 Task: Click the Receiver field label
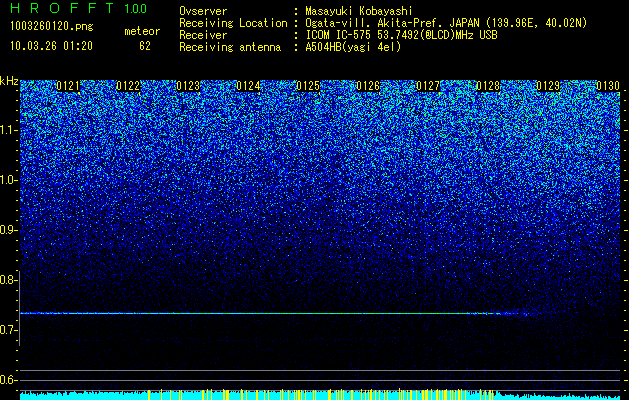(203, 35)
